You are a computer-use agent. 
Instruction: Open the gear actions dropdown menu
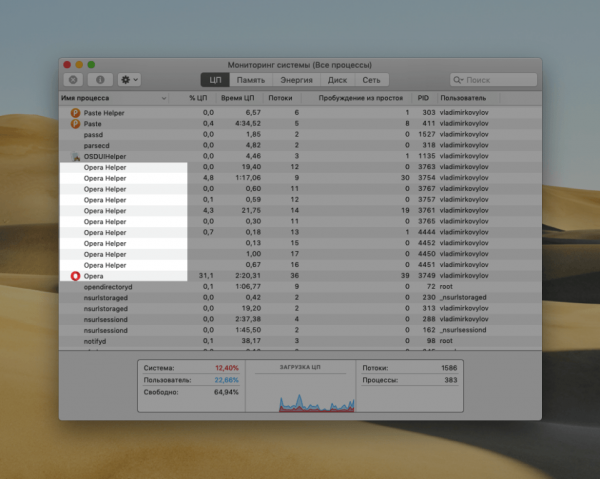(129, 80)
